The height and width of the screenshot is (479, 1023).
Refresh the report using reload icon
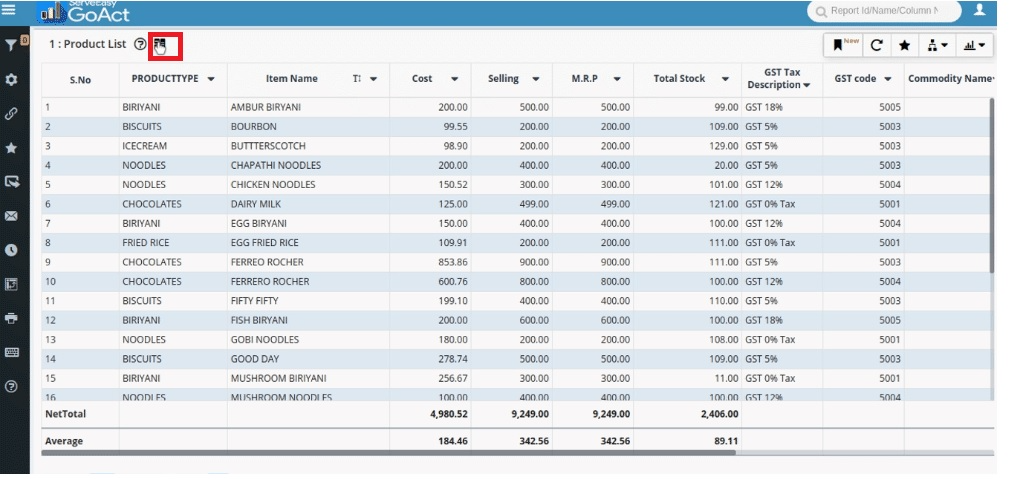pos(876,45)
